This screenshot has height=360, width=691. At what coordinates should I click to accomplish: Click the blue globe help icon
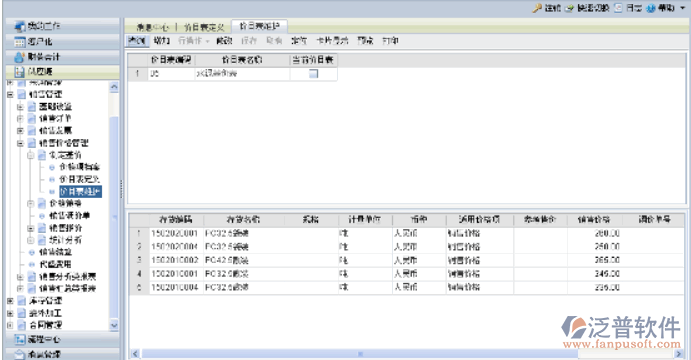(651, 8)
